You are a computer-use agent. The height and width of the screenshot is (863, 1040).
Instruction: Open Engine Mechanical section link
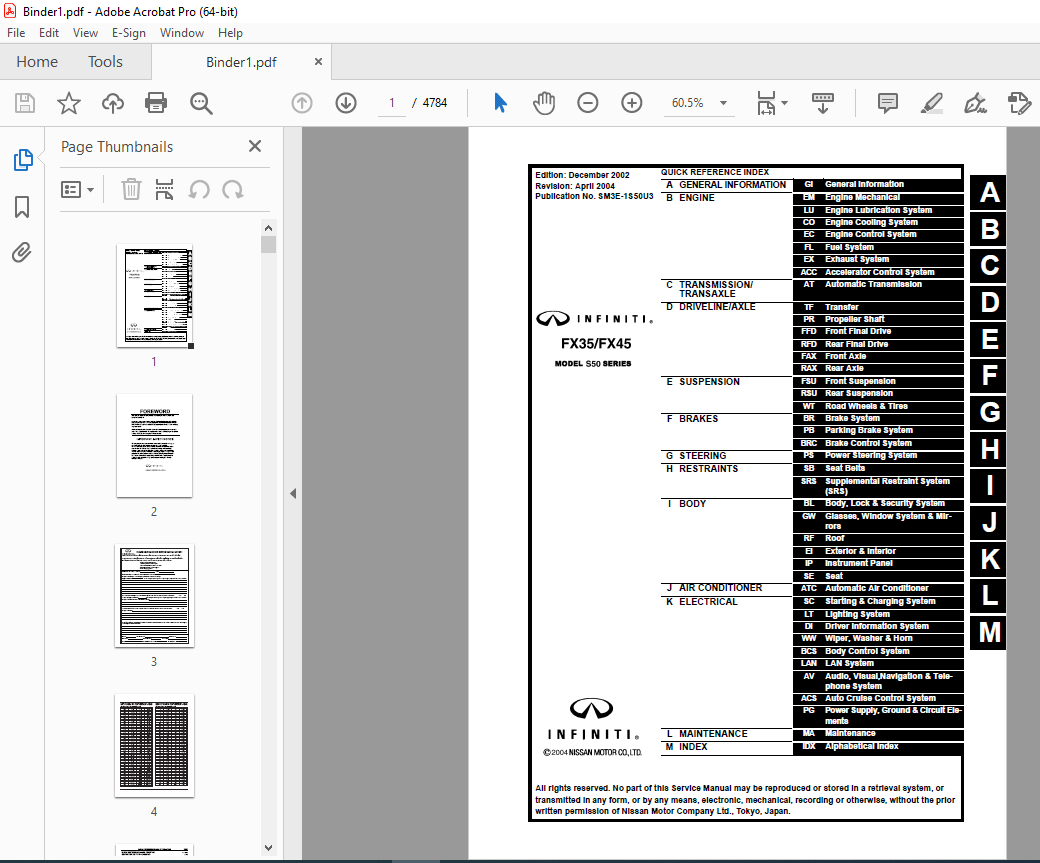878,198
